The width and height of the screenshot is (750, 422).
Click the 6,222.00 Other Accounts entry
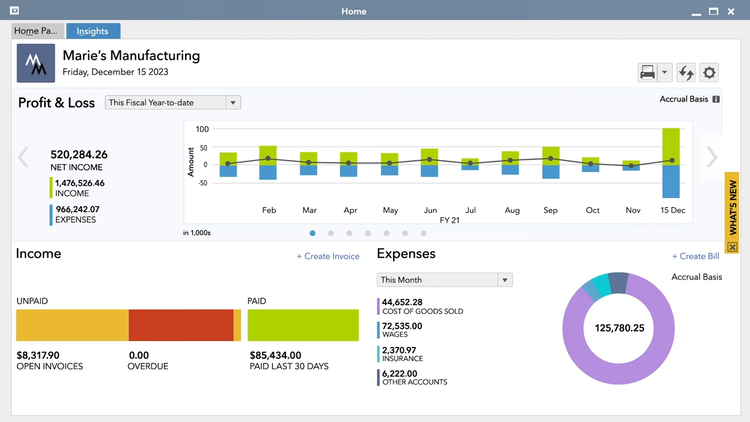[x=414, y=378]
